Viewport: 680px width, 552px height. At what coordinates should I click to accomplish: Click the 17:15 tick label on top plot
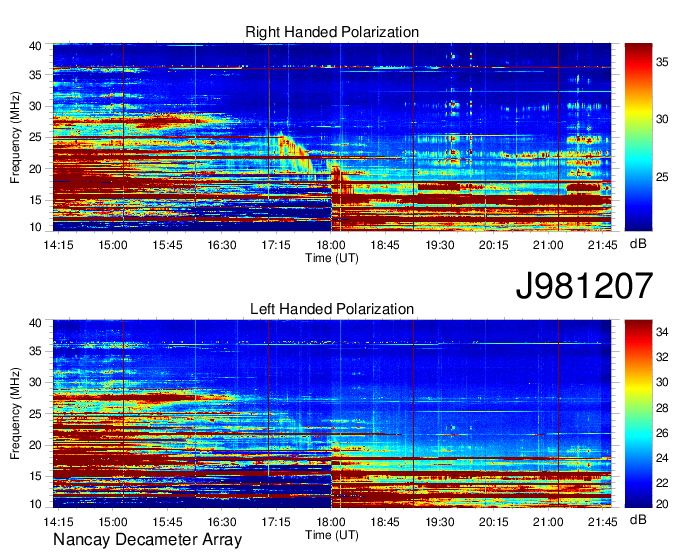276,245
